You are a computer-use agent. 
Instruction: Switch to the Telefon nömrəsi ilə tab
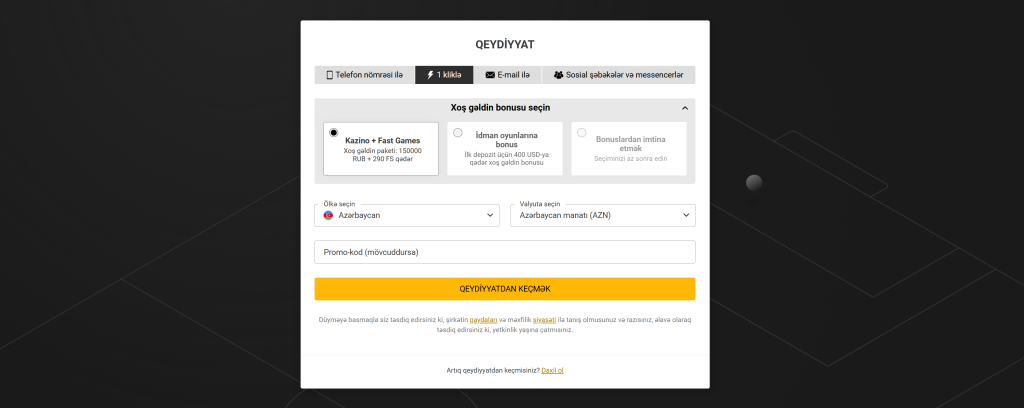pyautogui.click(x=364, y=75)
